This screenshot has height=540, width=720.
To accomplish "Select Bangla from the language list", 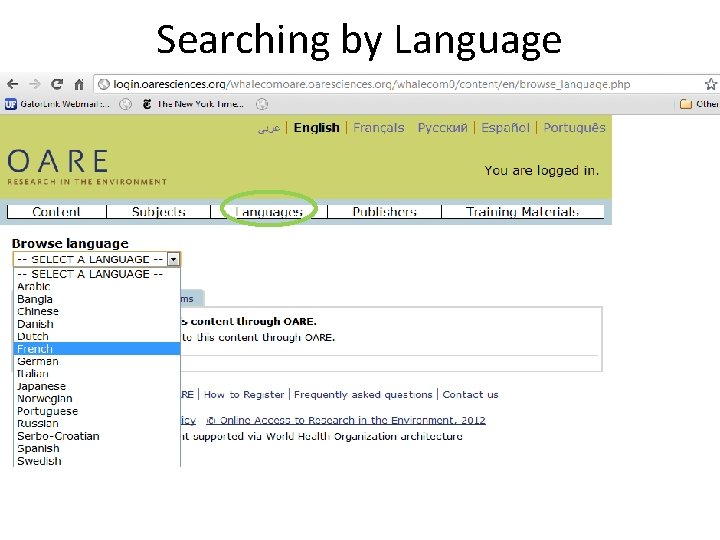I will (x=97, y=299).
